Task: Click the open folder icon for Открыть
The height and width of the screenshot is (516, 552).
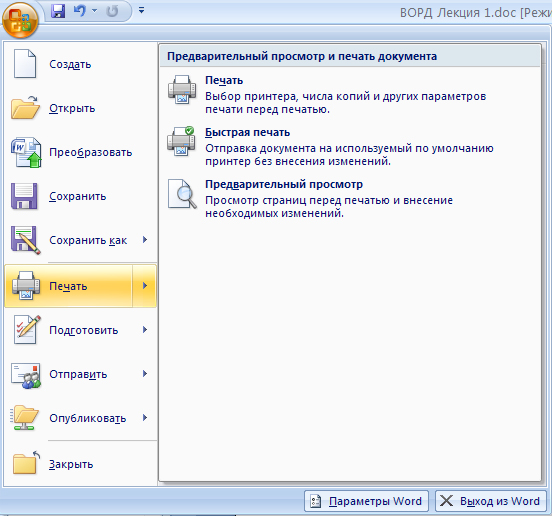Action: coord(25,108)
